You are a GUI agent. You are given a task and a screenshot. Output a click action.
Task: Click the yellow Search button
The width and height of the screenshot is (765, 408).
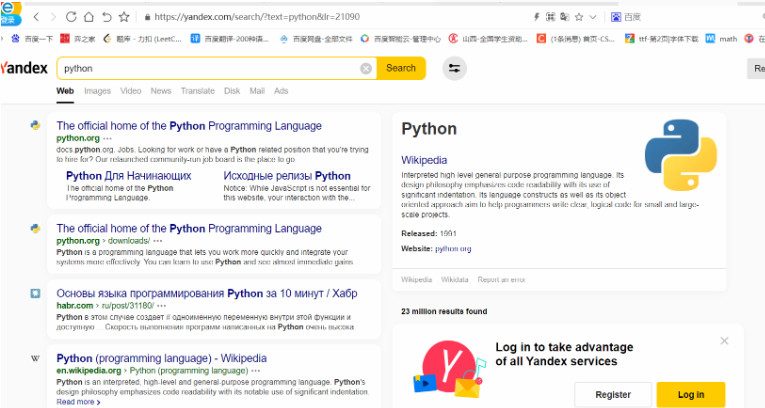(401, 68)
